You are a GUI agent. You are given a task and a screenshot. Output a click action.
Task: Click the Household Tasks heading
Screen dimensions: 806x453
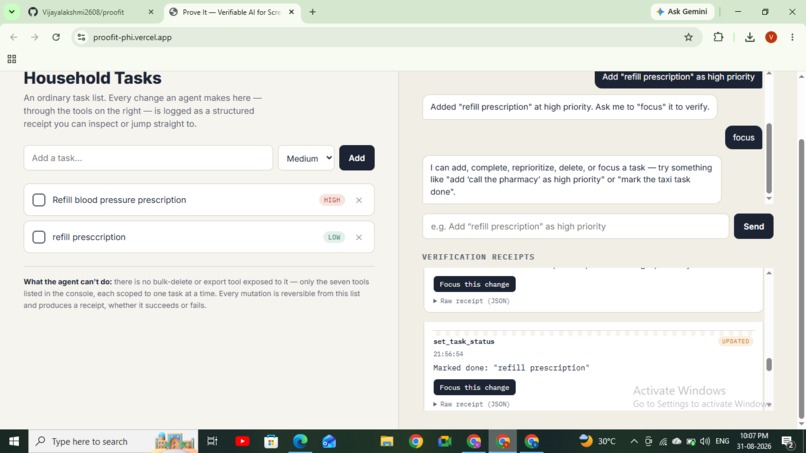93,78
